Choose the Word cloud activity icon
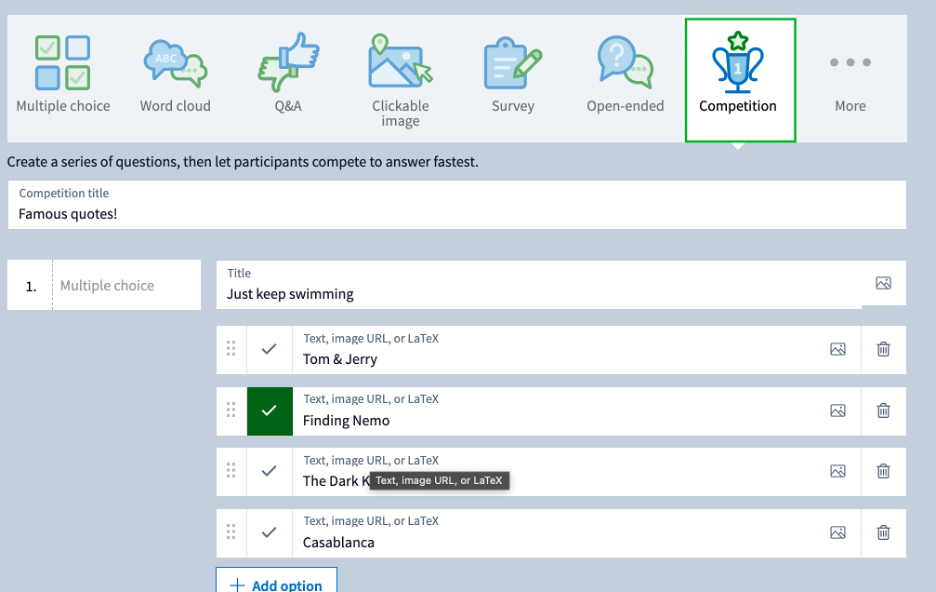This screenshot has height=592, width=936. [175, 76]
